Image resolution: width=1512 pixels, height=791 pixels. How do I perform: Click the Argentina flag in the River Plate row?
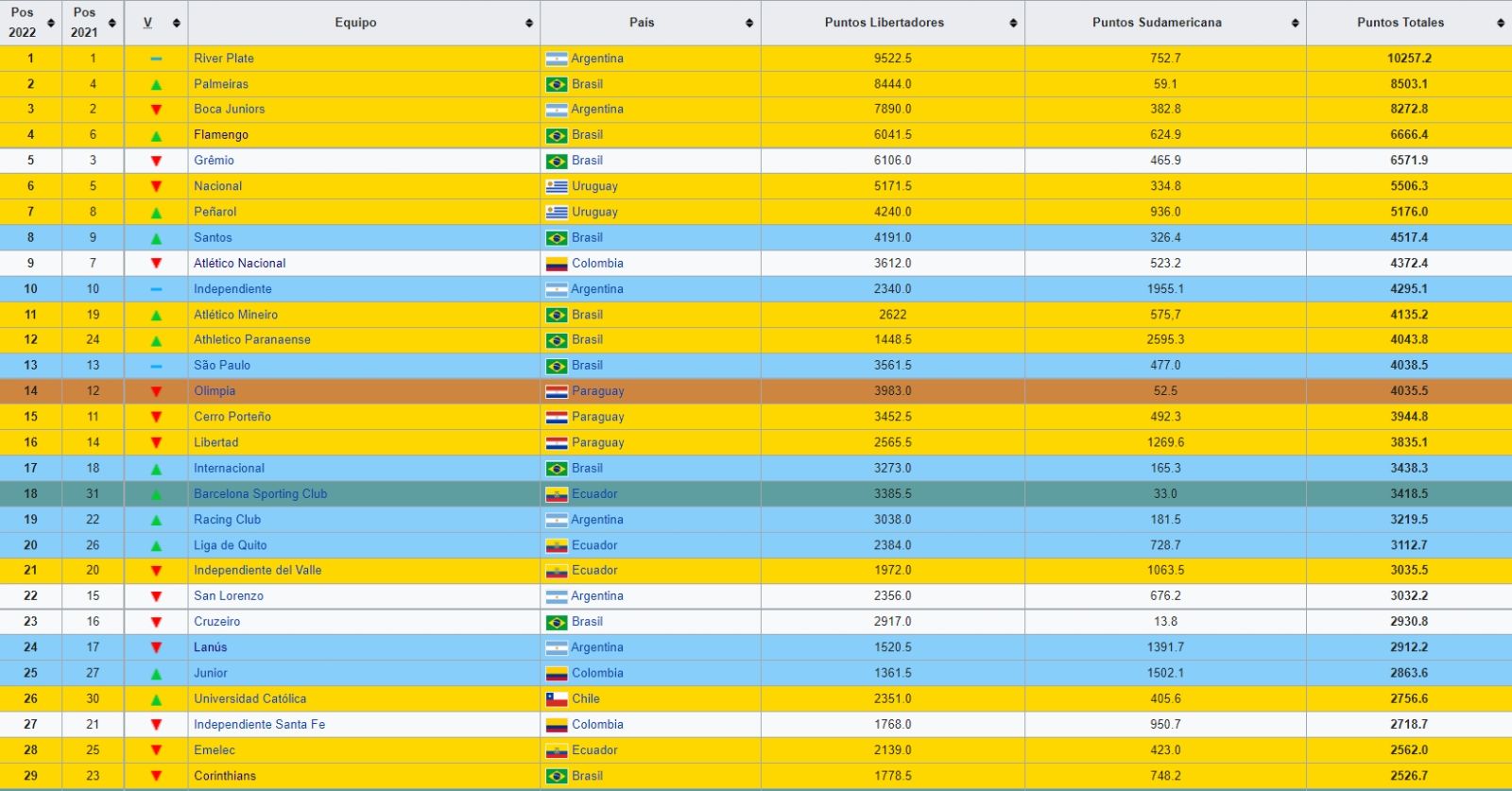click(x=557, y=59)
